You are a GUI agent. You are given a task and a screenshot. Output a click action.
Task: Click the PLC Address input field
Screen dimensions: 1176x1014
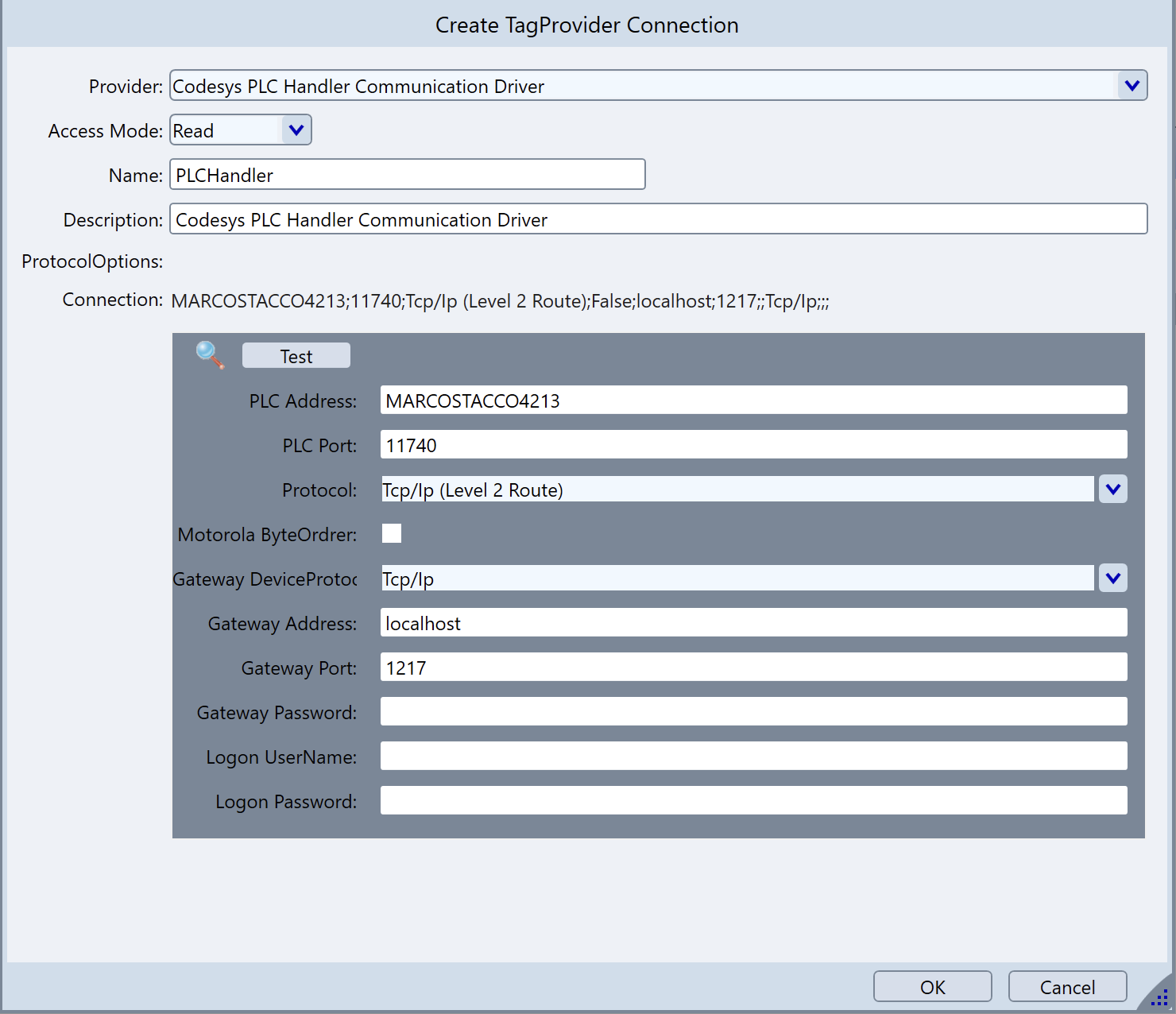pos(753,401)
